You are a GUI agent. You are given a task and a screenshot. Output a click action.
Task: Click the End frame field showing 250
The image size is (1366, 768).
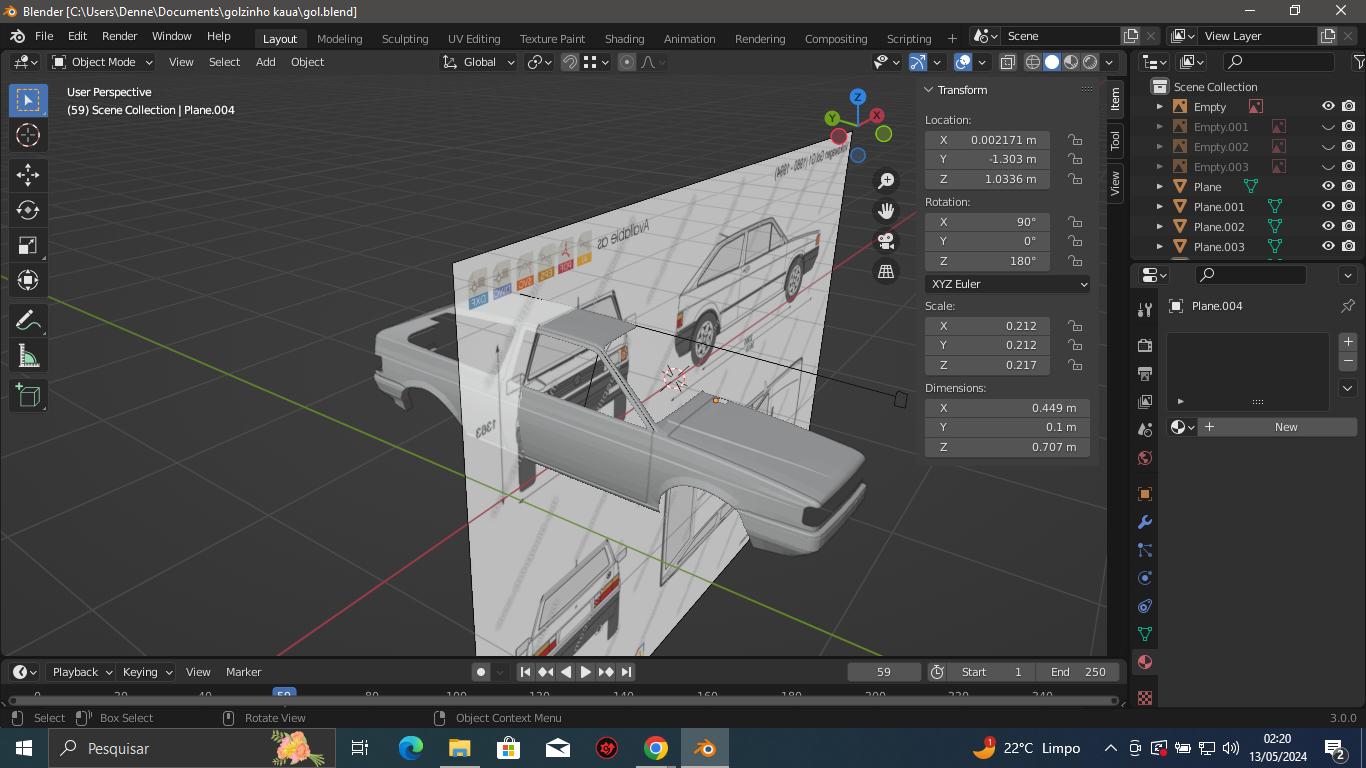1078,672
